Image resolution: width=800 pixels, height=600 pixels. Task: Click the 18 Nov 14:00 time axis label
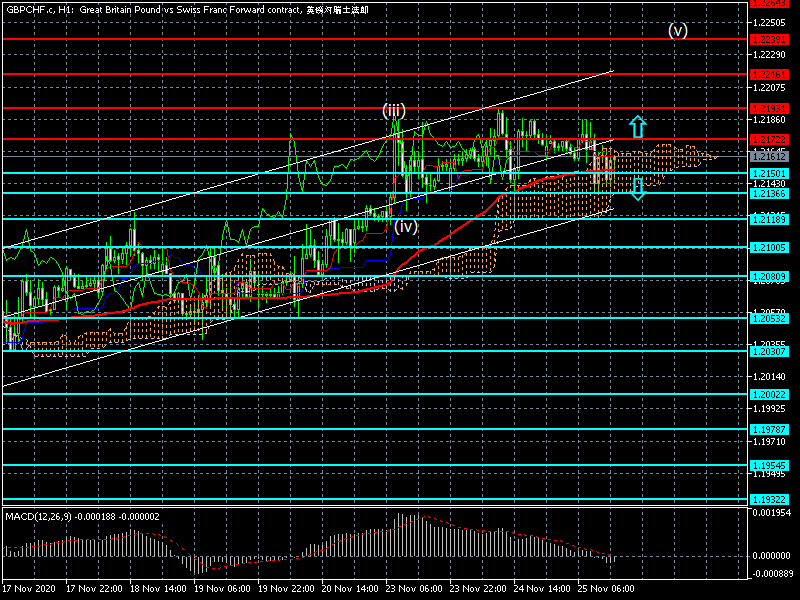(158, 588)
